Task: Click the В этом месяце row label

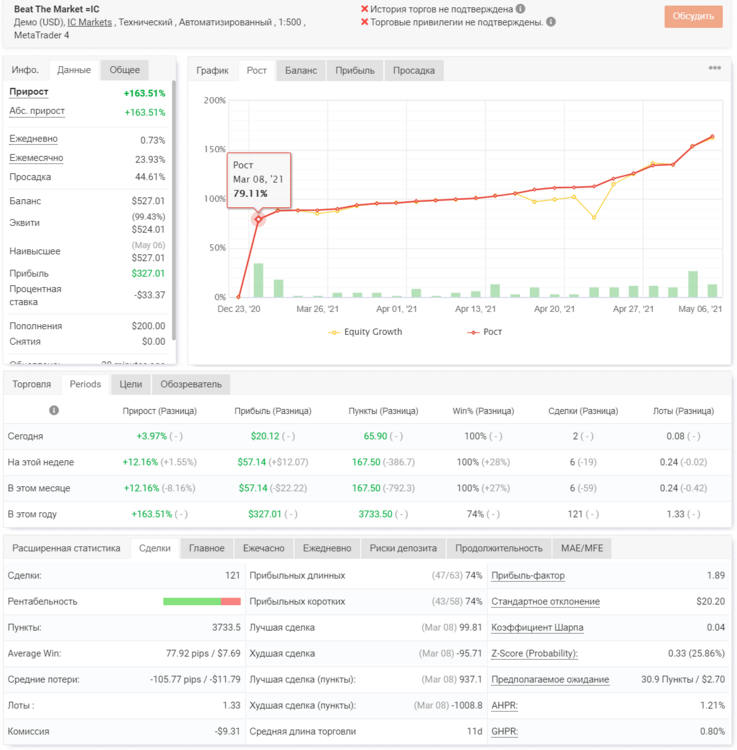Action: coord(39,488)
